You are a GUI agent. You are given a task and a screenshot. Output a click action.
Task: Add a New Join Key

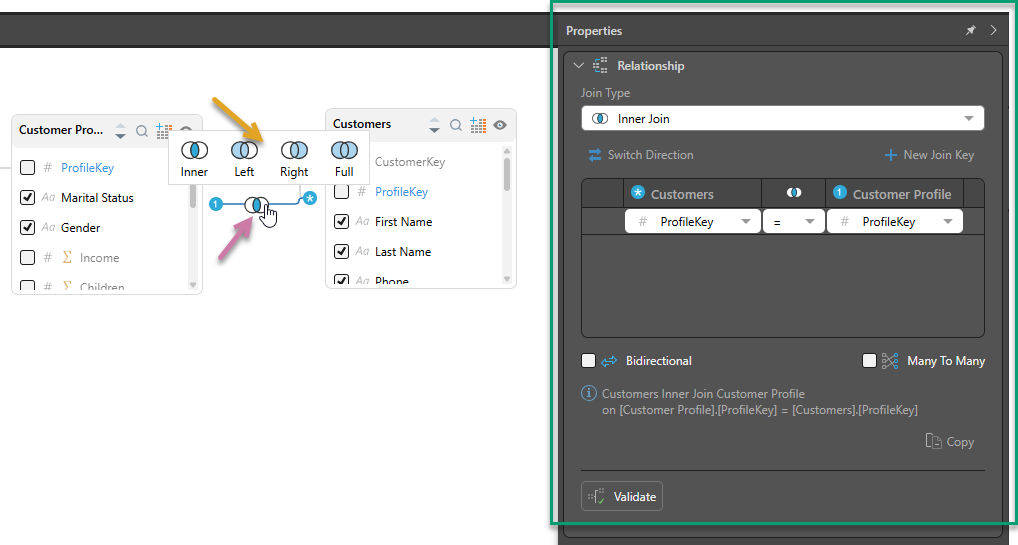pos(928,155)
